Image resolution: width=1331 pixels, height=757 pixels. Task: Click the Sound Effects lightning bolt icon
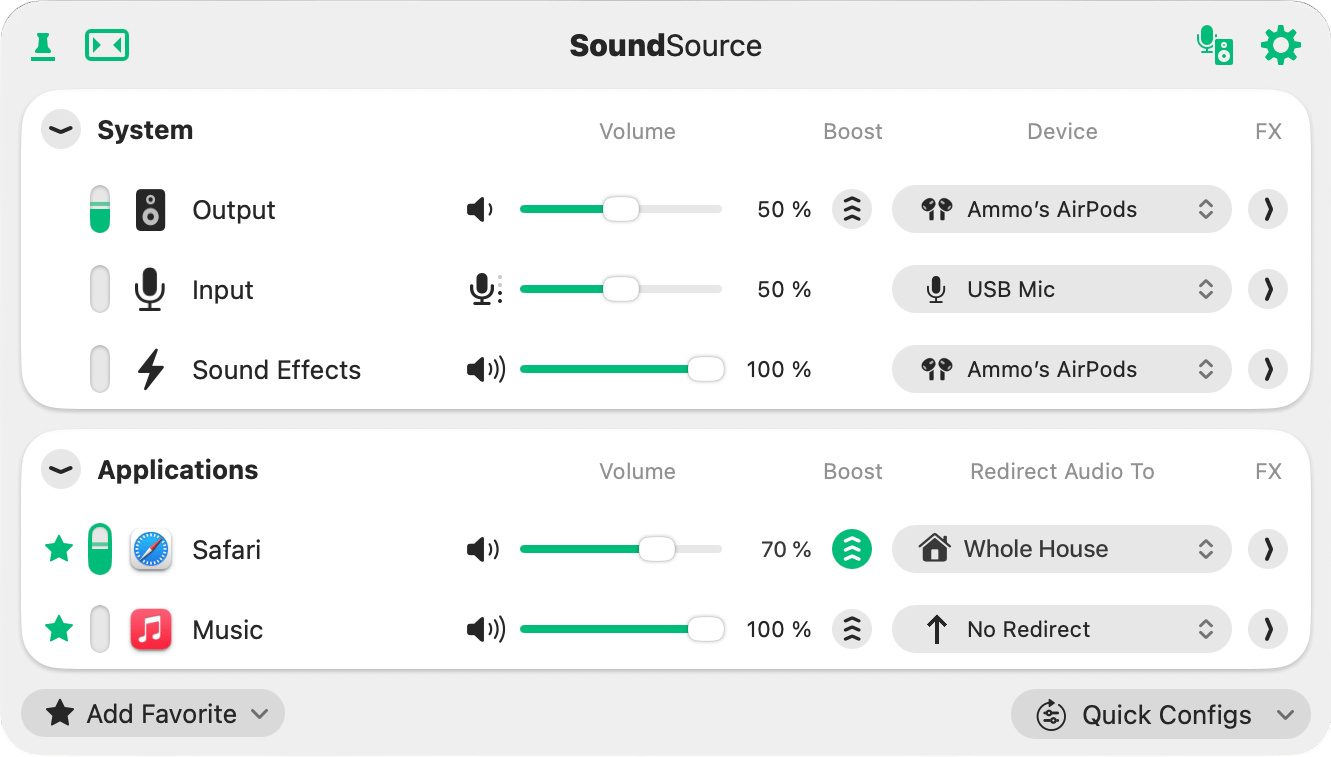tap(150, 370)
